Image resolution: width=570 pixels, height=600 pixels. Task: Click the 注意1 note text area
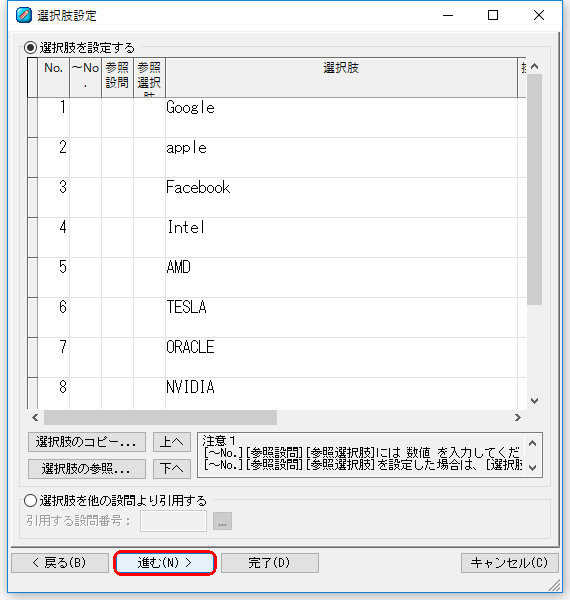click(362, 455)
